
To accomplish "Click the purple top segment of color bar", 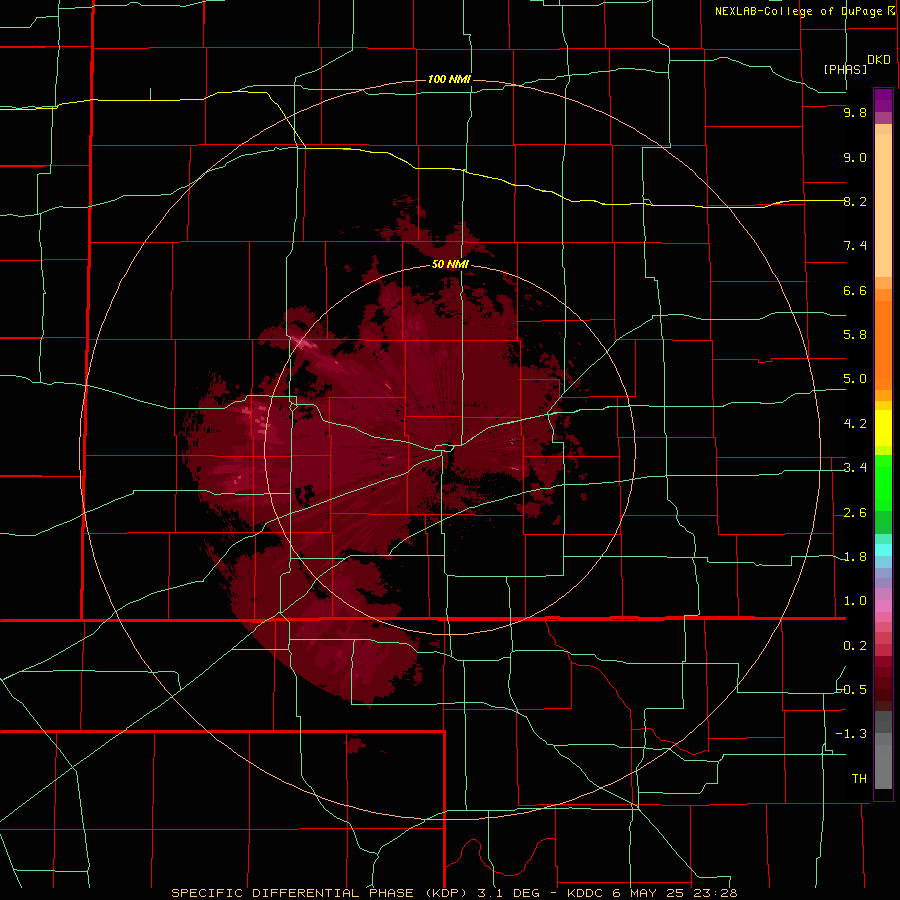I will [x=883, y=100].
